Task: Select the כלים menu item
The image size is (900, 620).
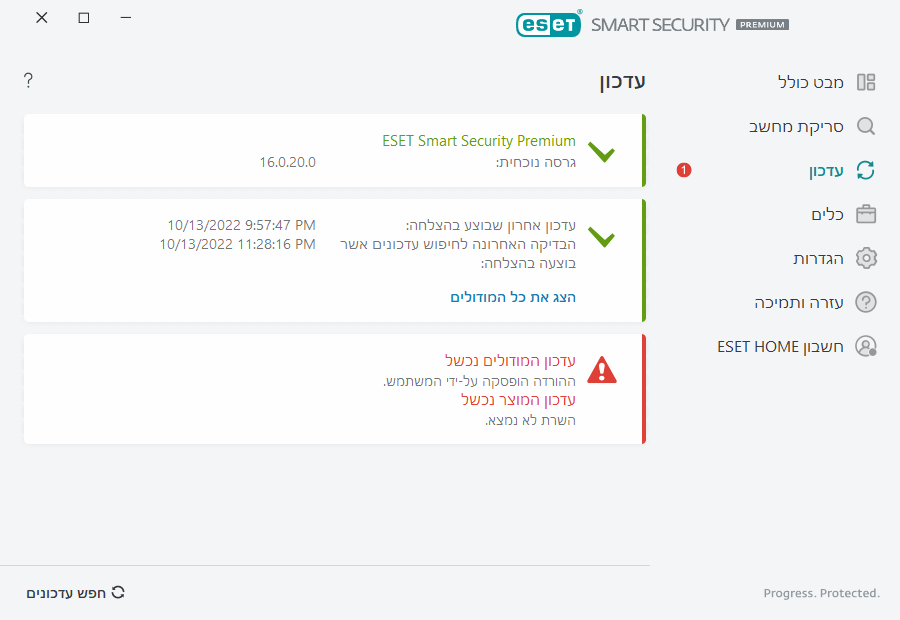Action: pyautogui.click(x=827, y=214)
